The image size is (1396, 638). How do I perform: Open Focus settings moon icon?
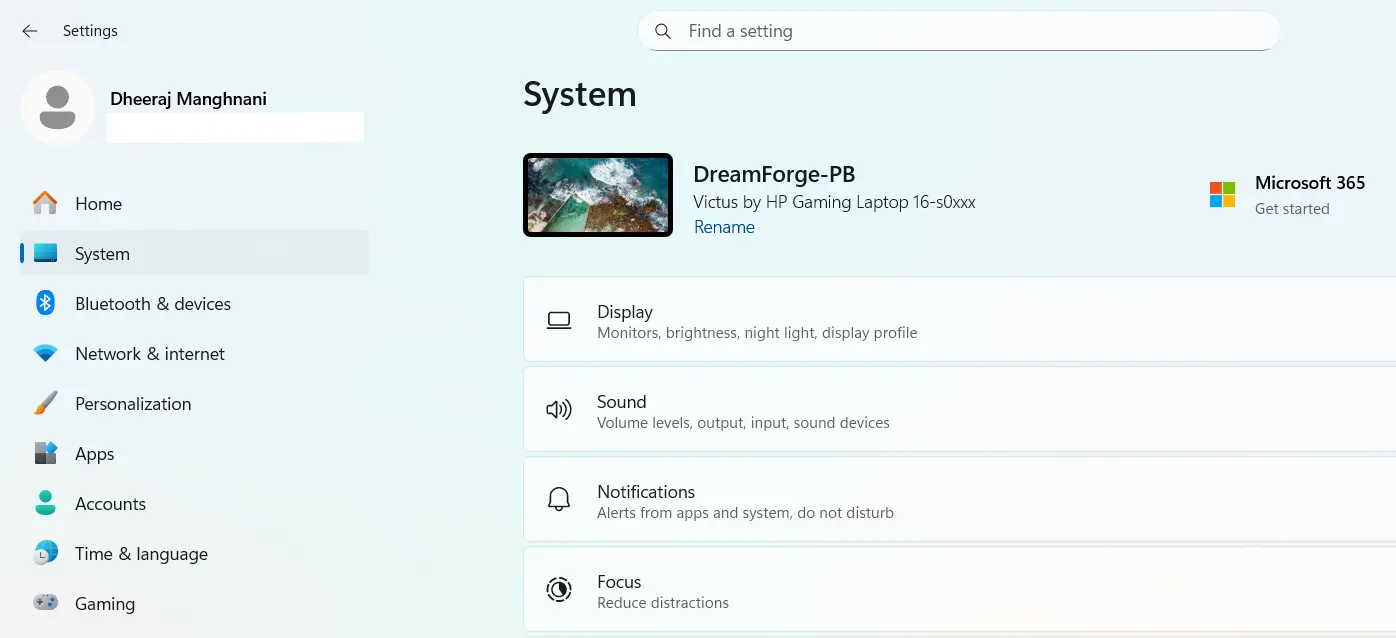tap(559, 589)
